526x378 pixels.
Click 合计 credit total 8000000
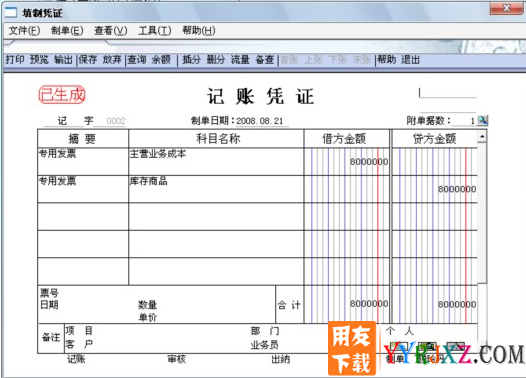[457, 305]
